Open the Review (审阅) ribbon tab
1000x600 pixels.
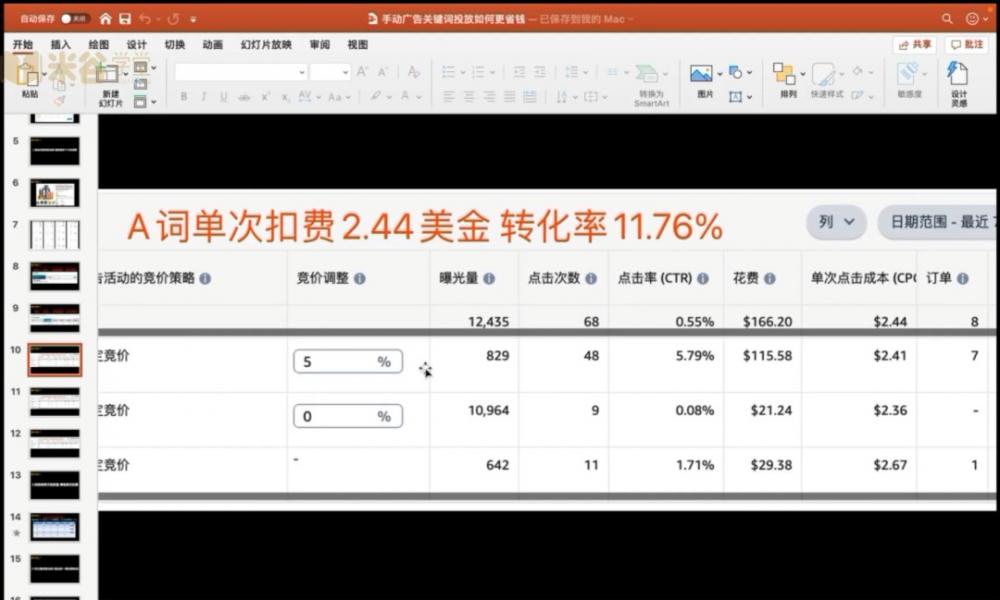320,45
